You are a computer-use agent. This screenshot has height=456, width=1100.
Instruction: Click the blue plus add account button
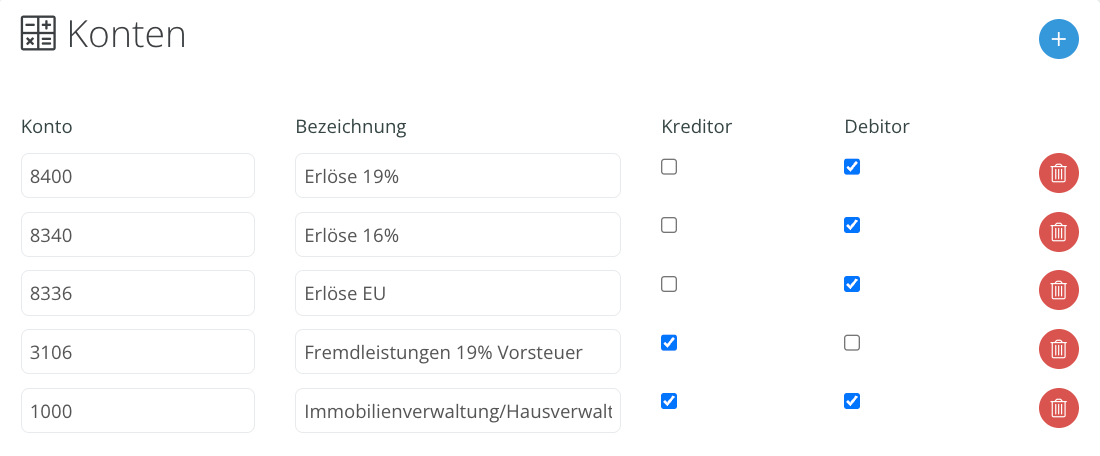tap(1059, 39)
